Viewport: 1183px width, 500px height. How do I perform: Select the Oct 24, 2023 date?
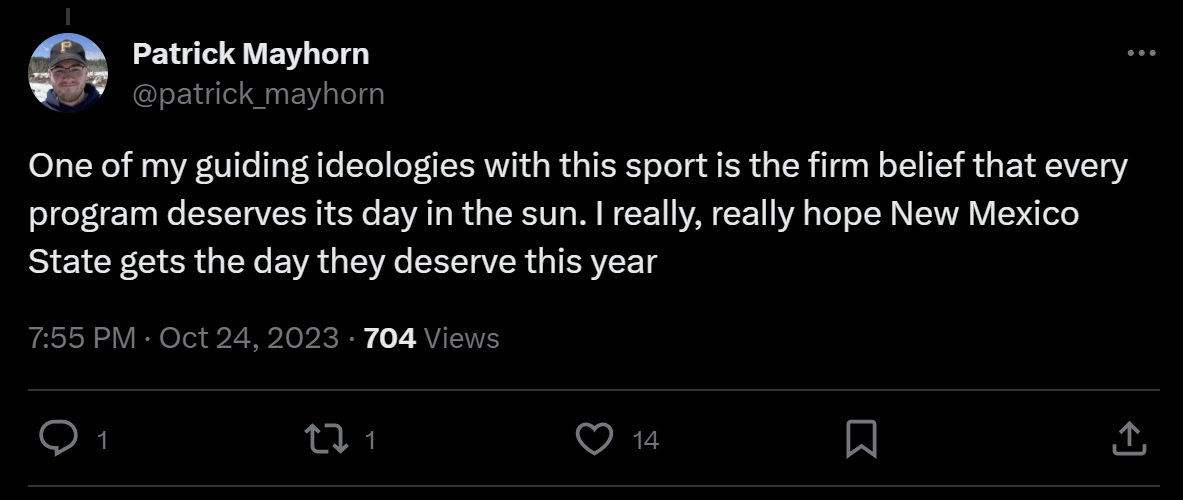point(249,338)
